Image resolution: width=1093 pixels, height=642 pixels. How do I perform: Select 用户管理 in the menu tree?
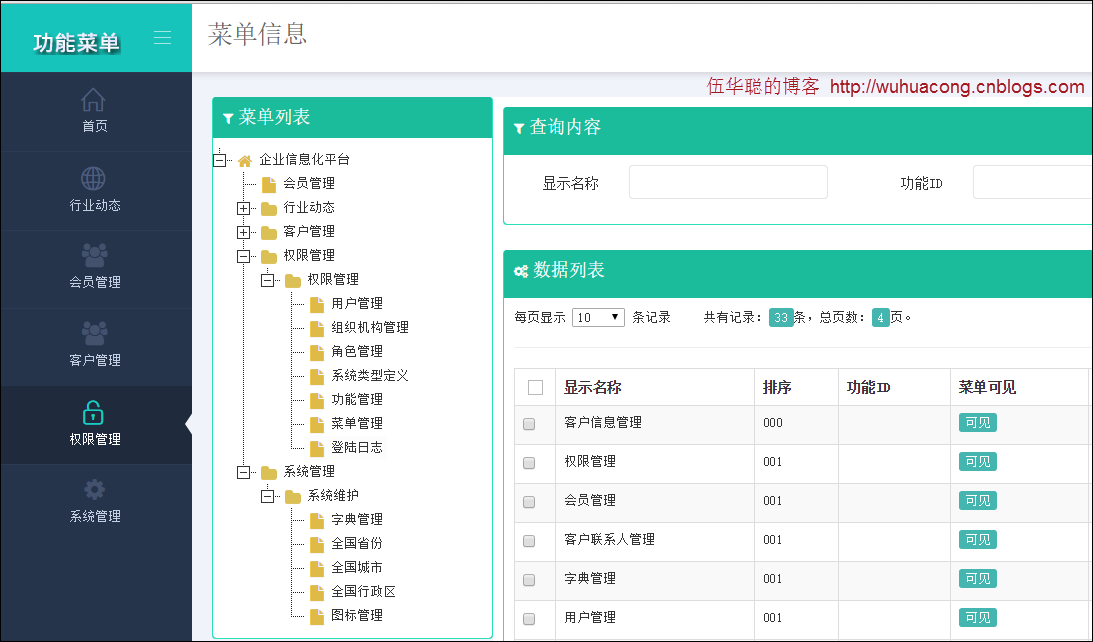click(357, 304)
